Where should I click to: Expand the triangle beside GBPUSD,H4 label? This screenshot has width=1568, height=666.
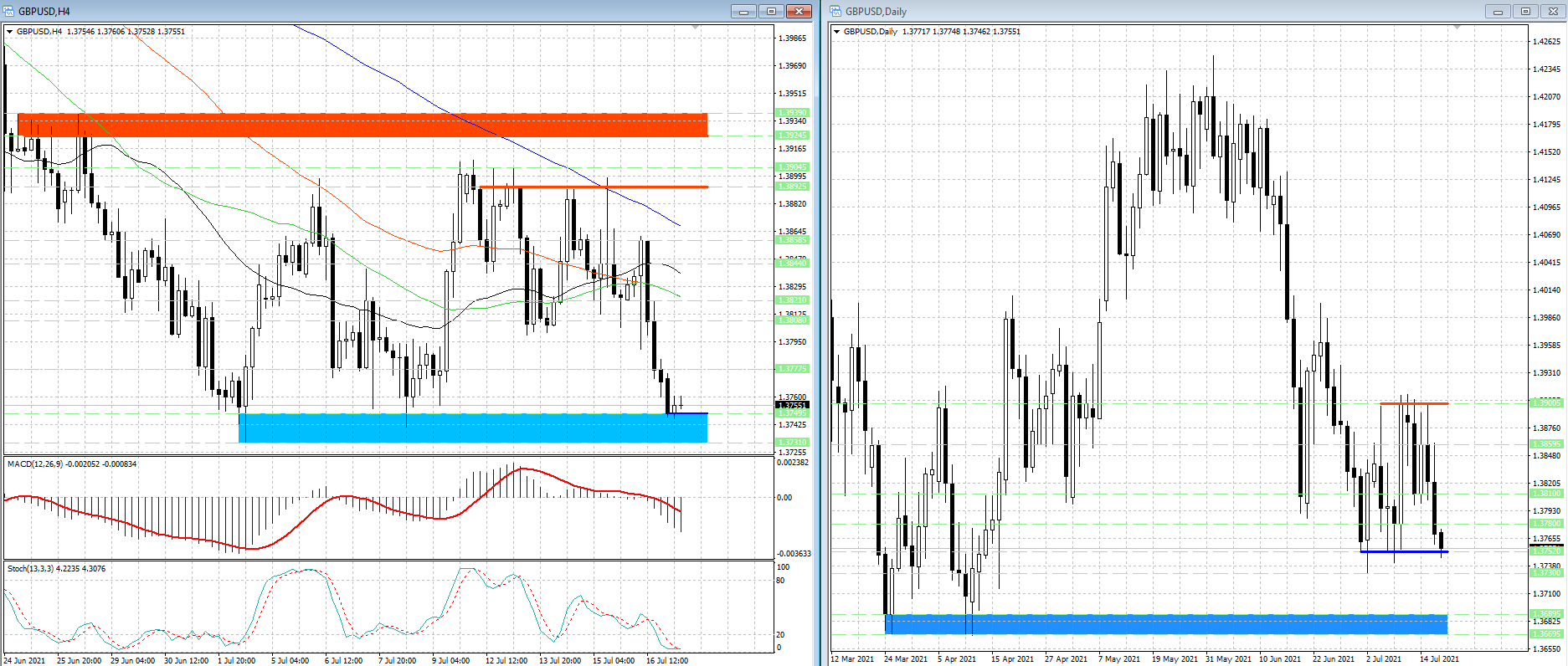(10, 32)
